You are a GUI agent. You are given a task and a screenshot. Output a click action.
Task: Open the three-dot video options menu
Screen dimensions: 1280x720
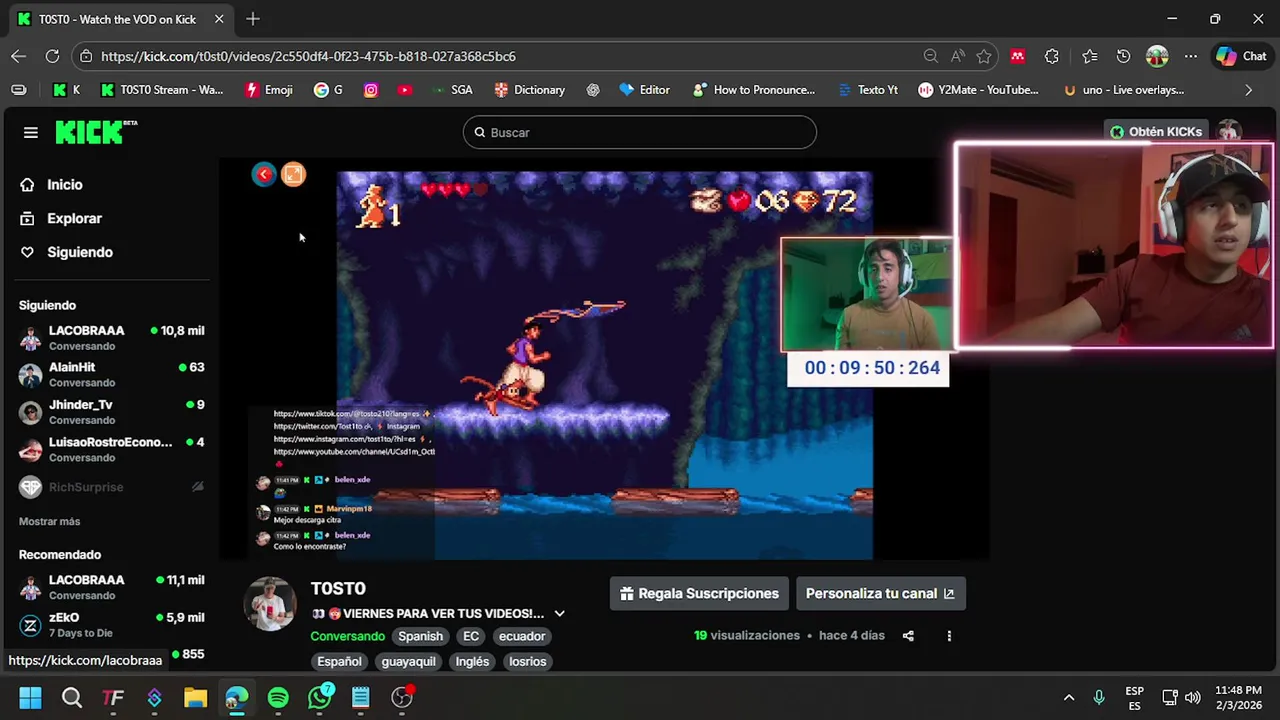coord(949,636)
